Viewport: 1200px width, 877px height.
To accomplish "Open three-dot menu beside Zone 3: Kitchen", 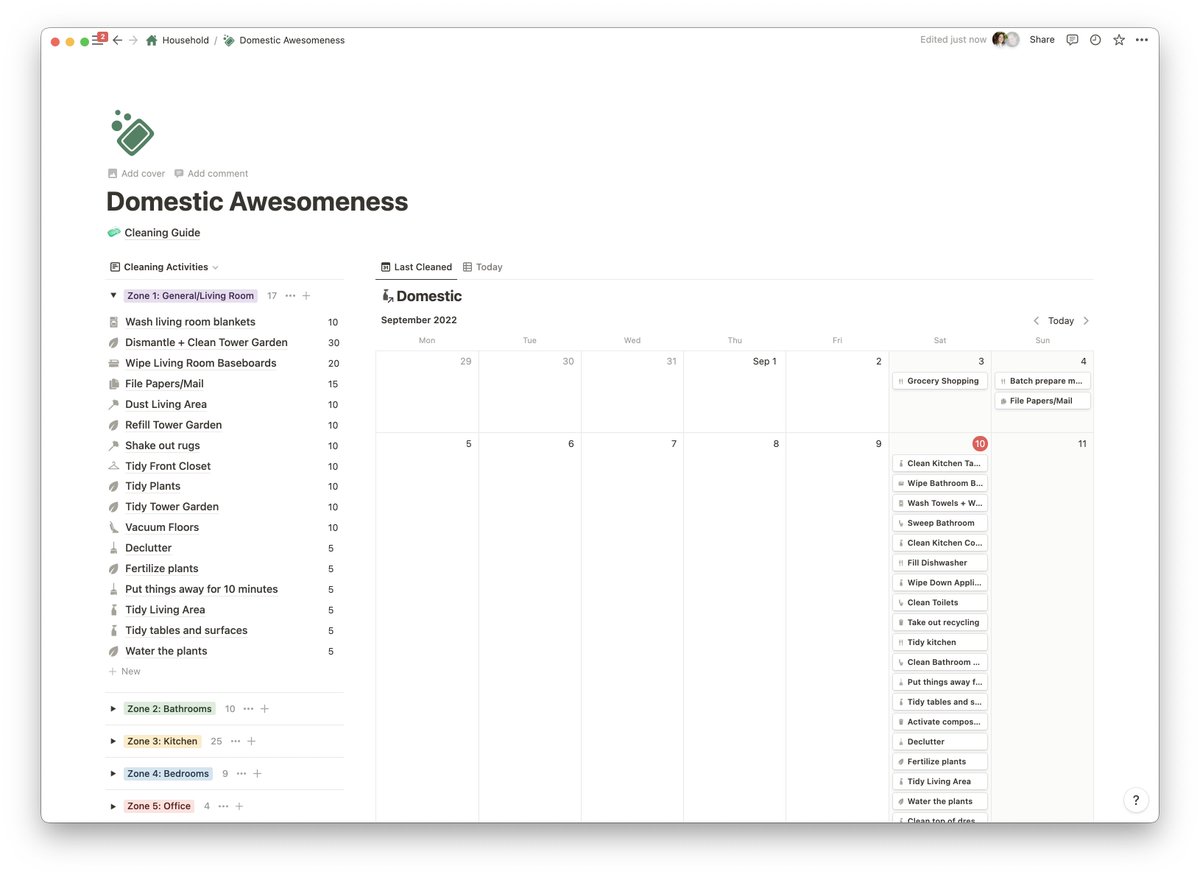I will pyautogui.click(x=235, y=741).
